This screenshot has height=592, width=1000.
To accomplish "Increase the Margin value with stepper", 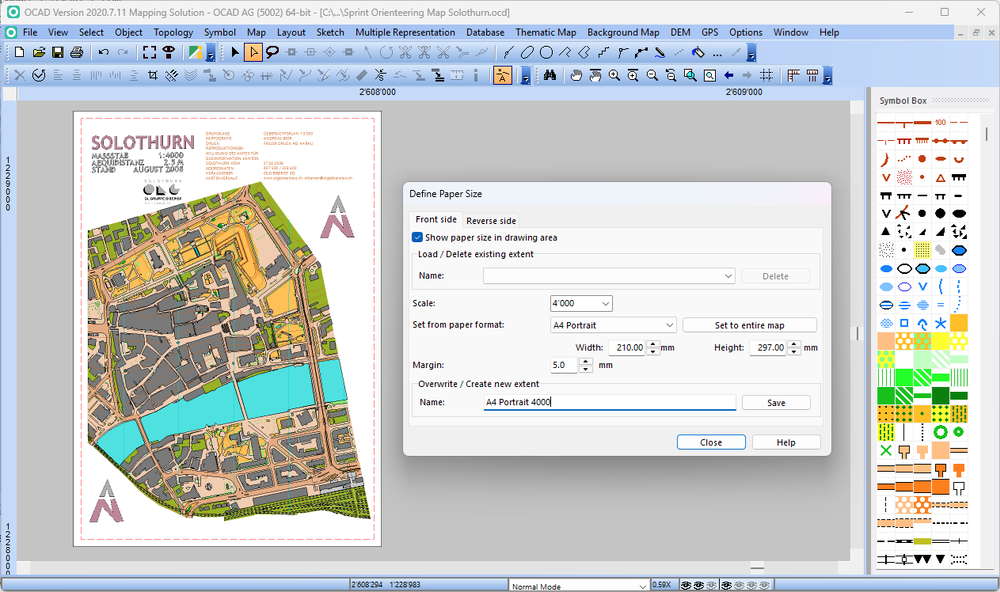I will pyautogui.click(x=585, y=362).
